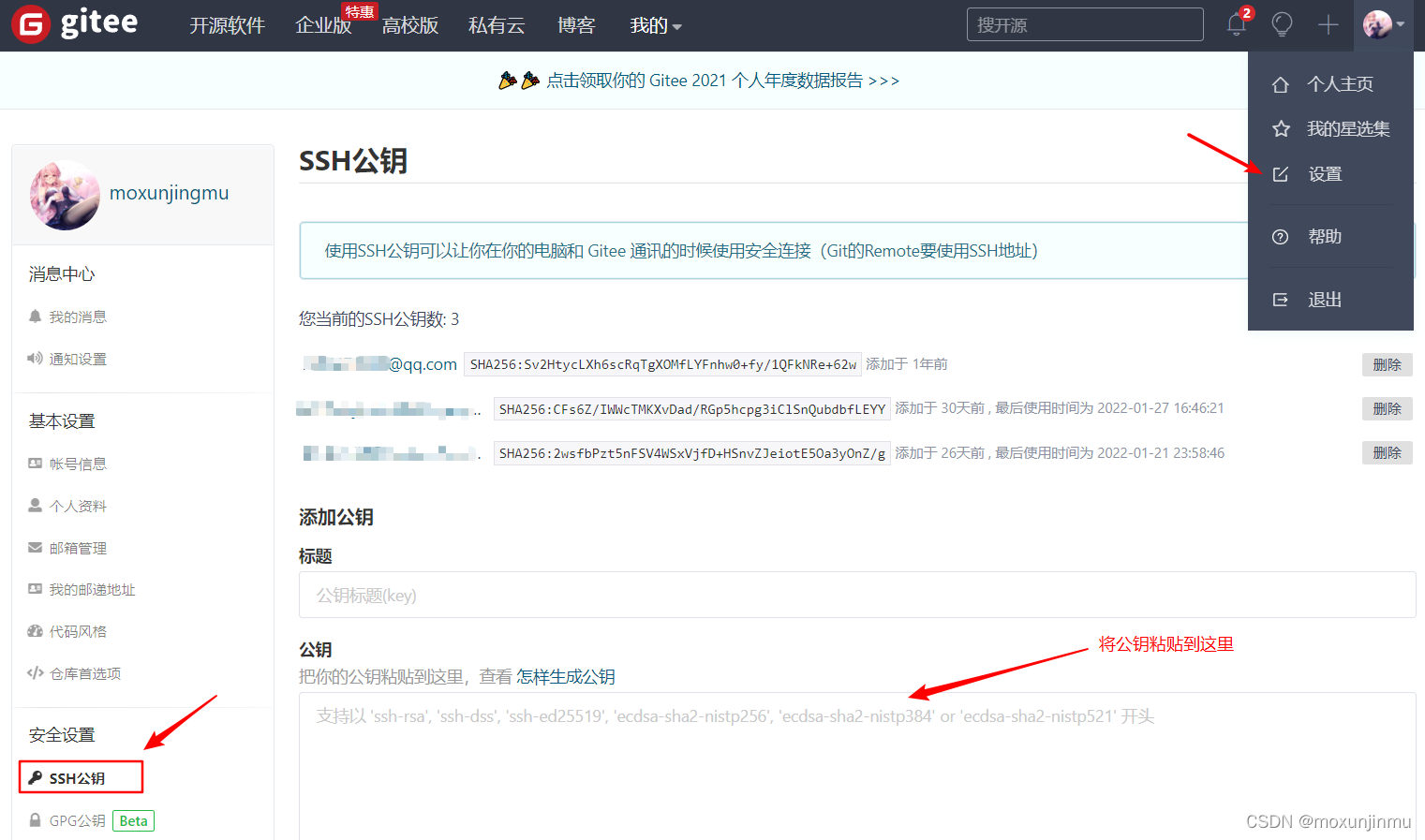Viewport: 1425px width, 840px height.
Task: Select 我的星选集 from user menu
Action: point(1348,129)
